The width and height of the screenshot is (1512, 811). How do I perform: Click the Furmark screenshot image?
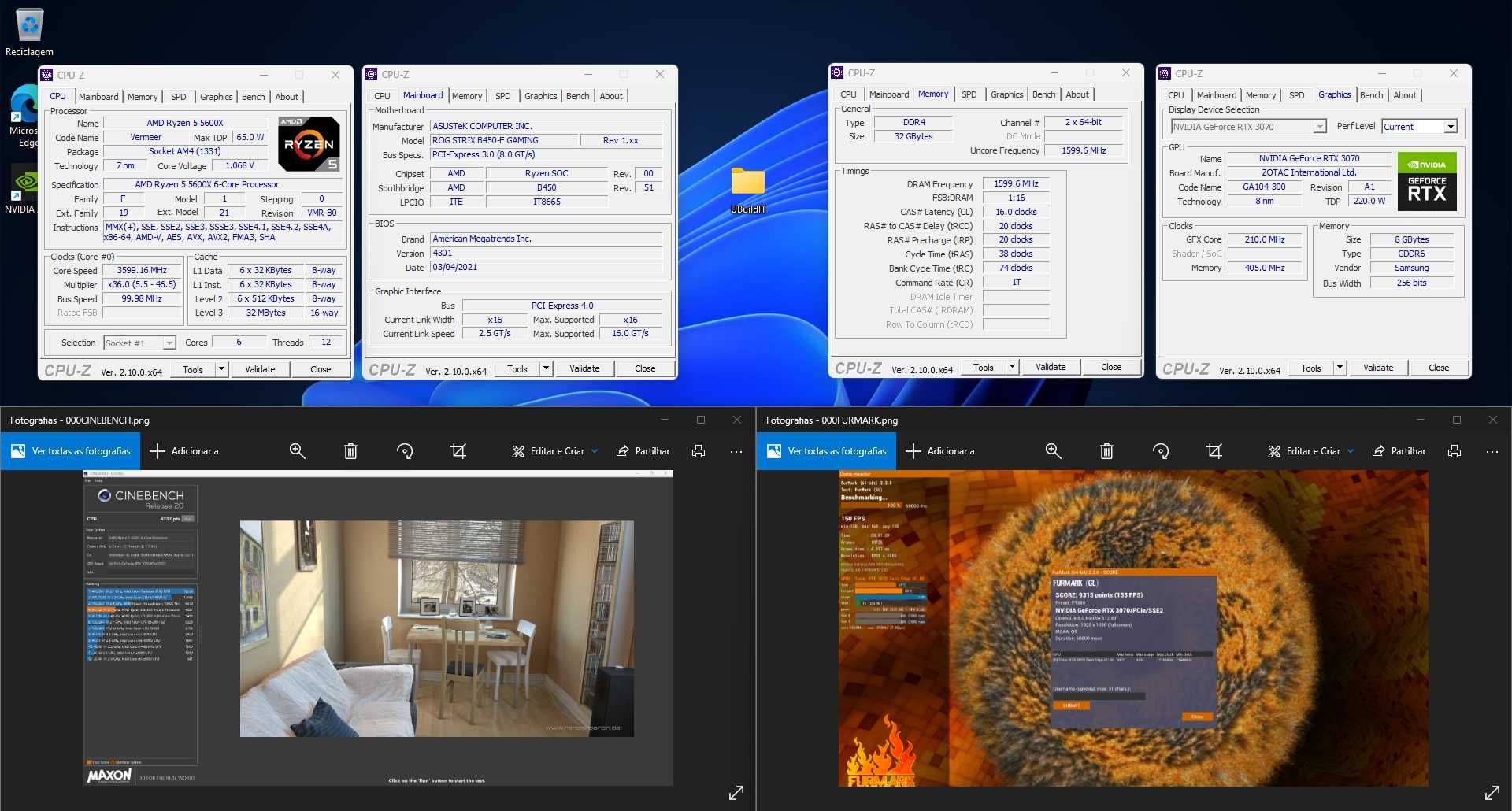click(1133, 628)
